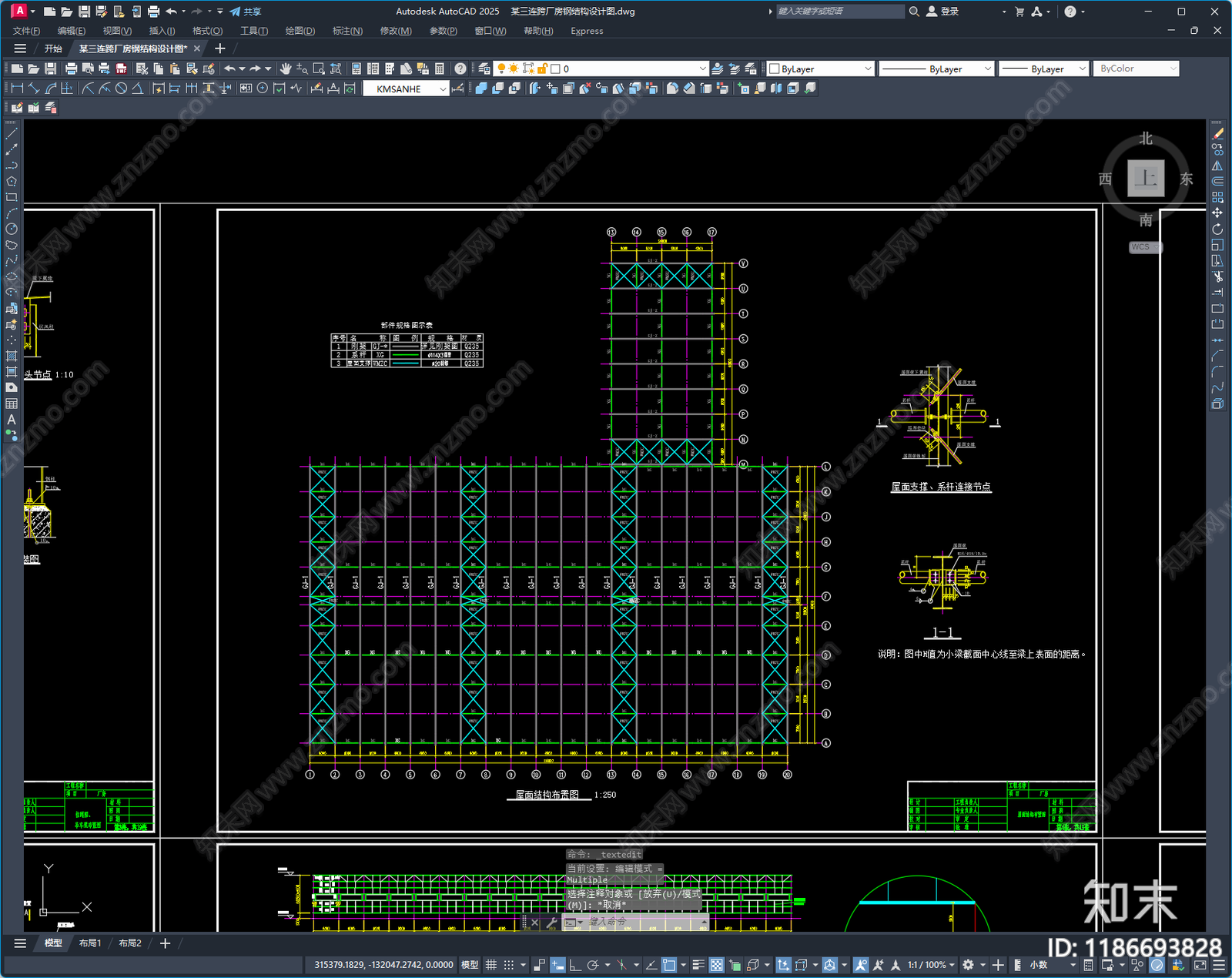Click the command line input field
The image size is (1232, 978).
[x=643, y=922]
